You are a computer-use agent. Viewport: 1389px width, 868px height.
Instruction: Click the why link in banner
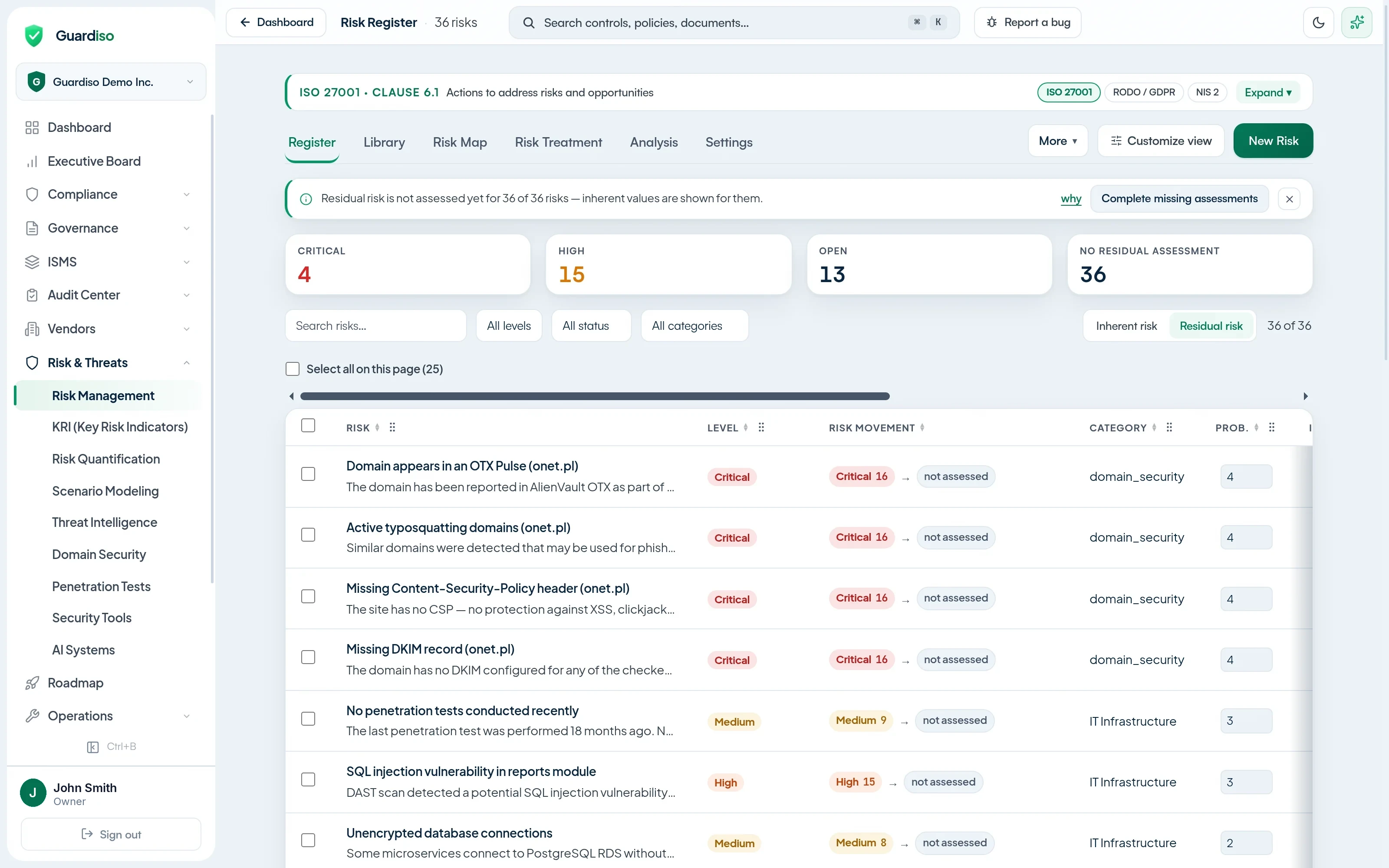(1070, 199)
